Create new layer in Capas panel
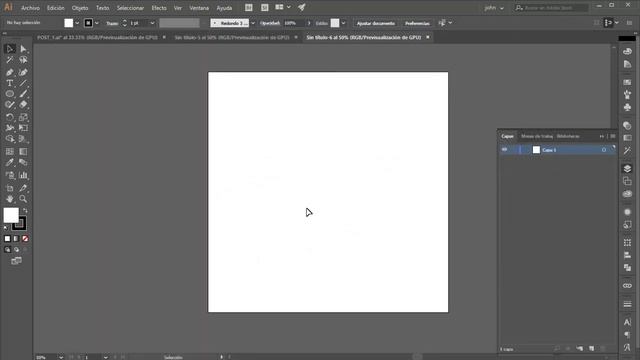The image size is (640, 360). pyautogui.click(x=591, y=349)
